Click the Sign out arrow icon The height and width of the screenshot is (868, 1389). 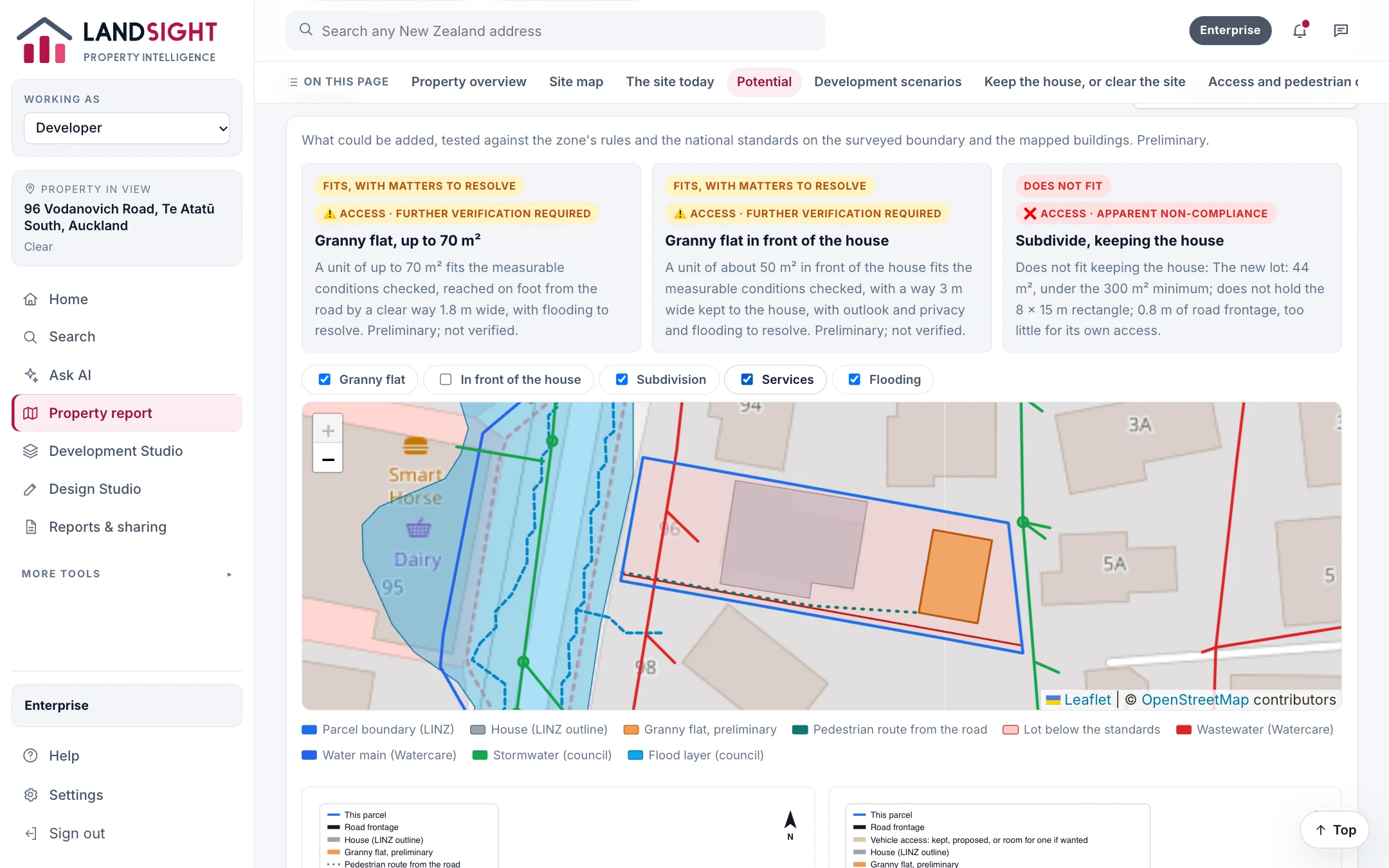[x=30, y=833]
